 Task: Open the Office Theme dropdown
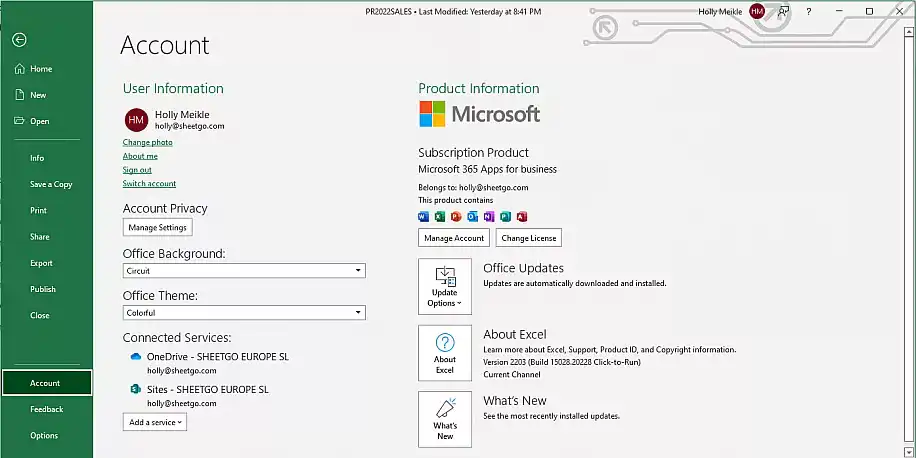pos(244,313)
